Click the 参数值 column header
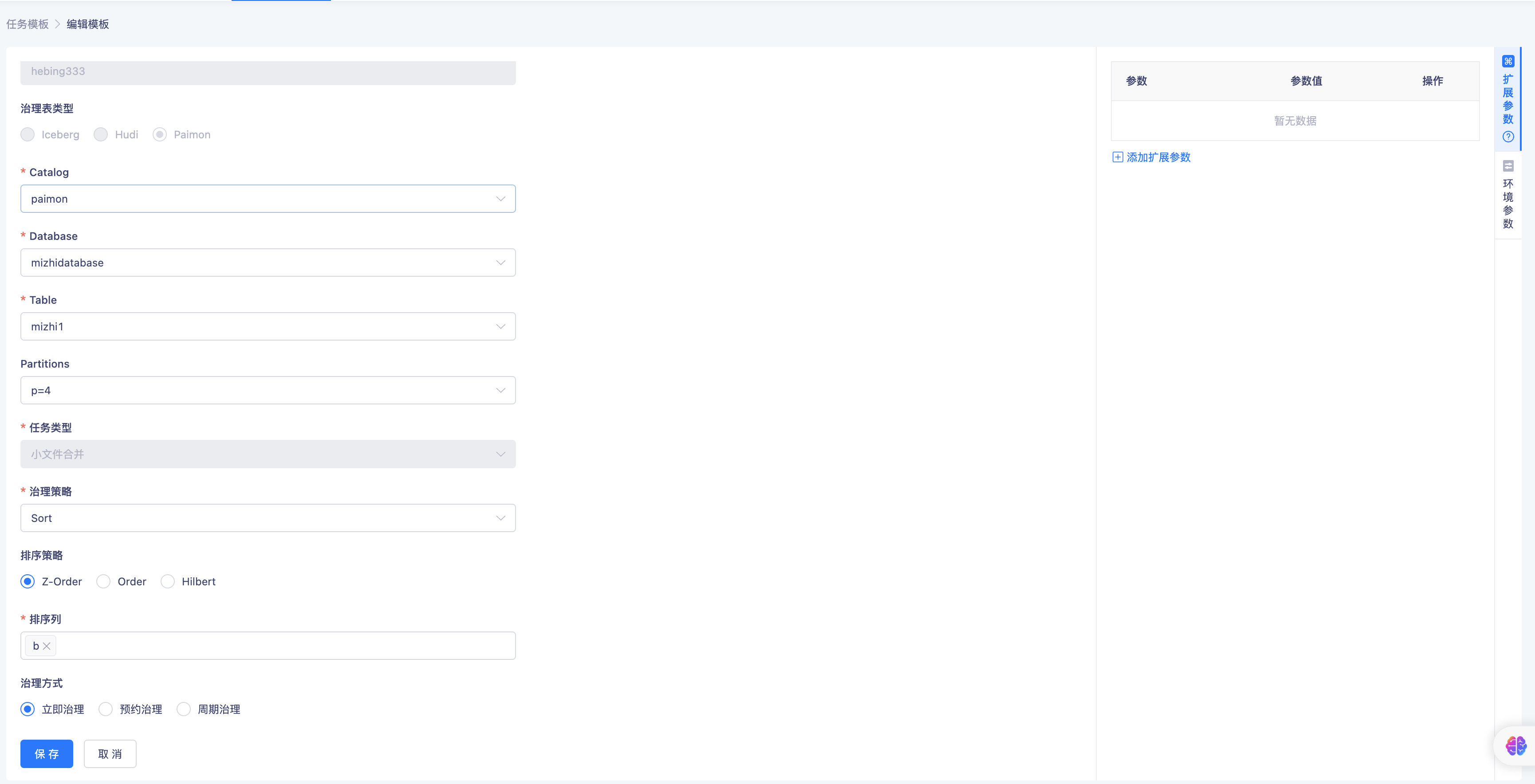This screenshot has width=1535, height=784. [x=1306, y=81]
